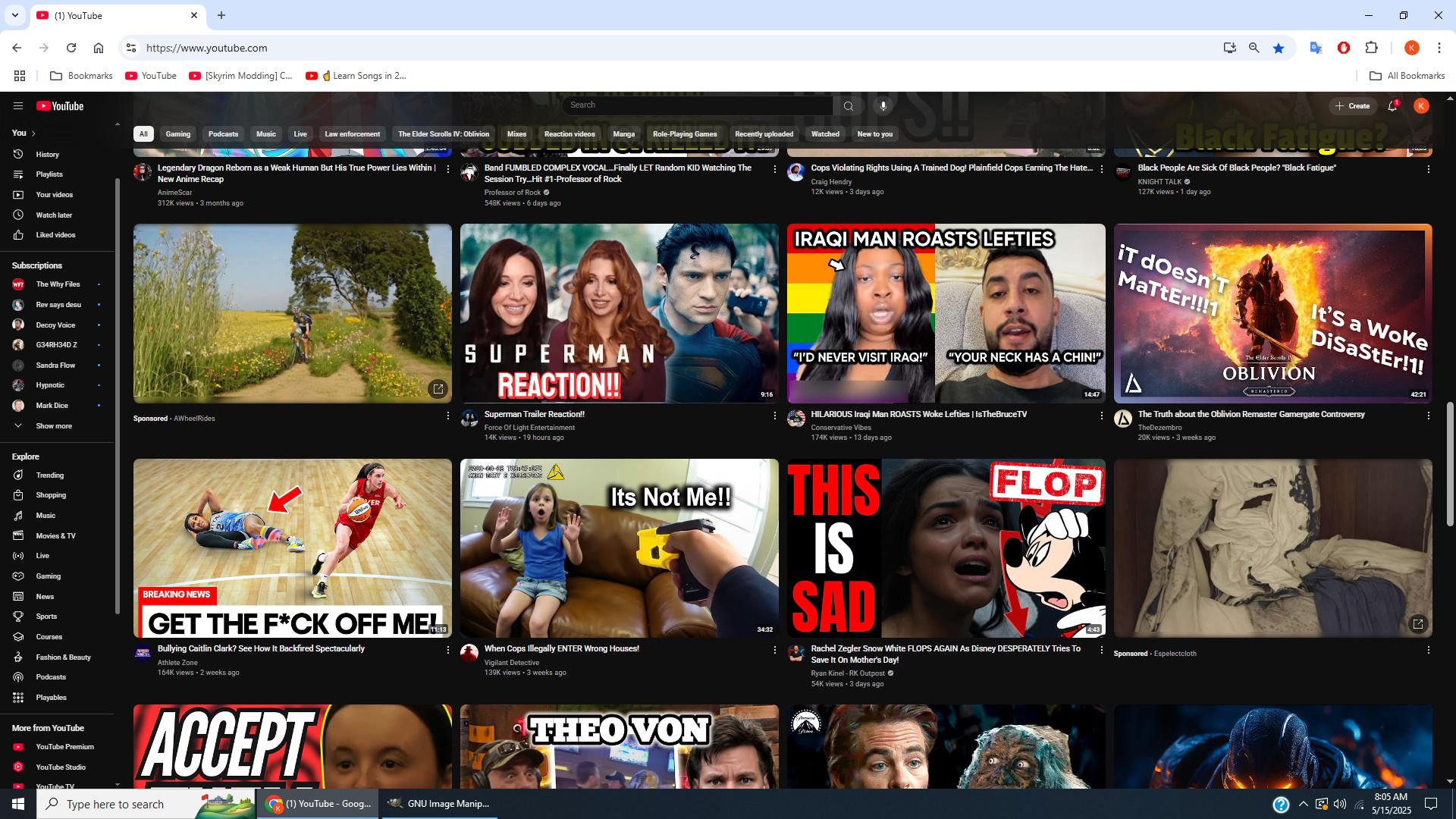
Task: Play the Superman Reaction video thumbnail
Action: click(619, 313)
